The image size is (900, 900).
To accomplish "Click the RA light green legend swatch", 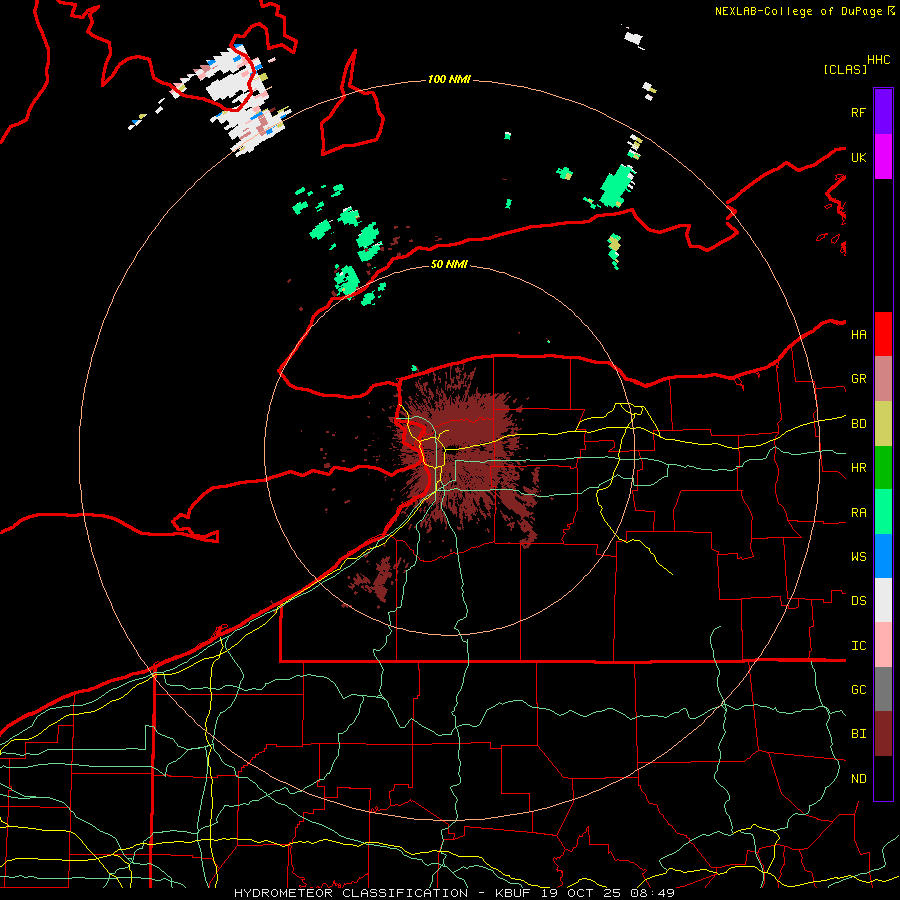I will tap(883, 512).
